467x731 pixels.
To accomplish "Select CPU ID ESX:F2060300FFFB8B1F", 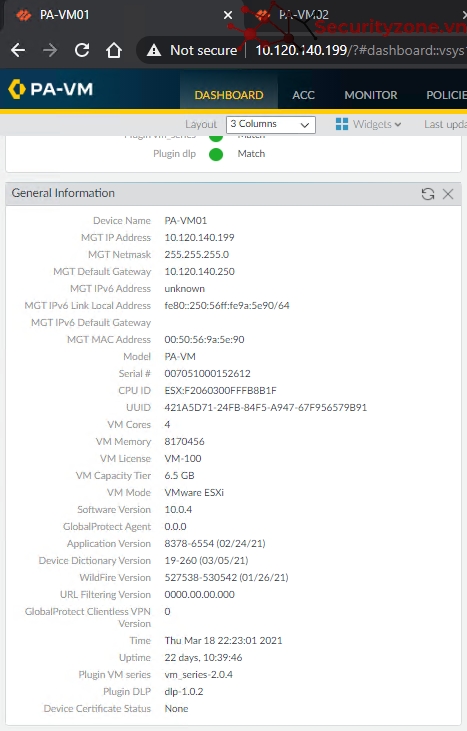I will pos(220,391).
